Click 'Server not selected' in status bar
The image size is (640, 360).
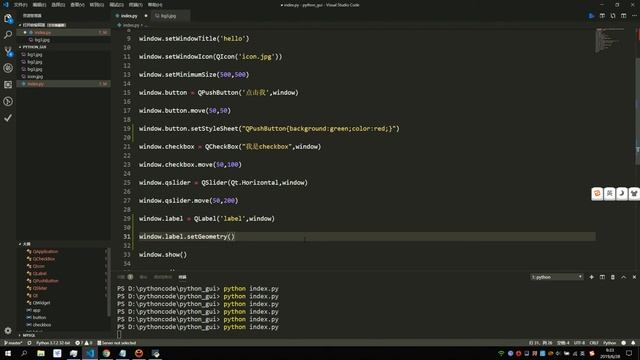click(x=117, y=343)
